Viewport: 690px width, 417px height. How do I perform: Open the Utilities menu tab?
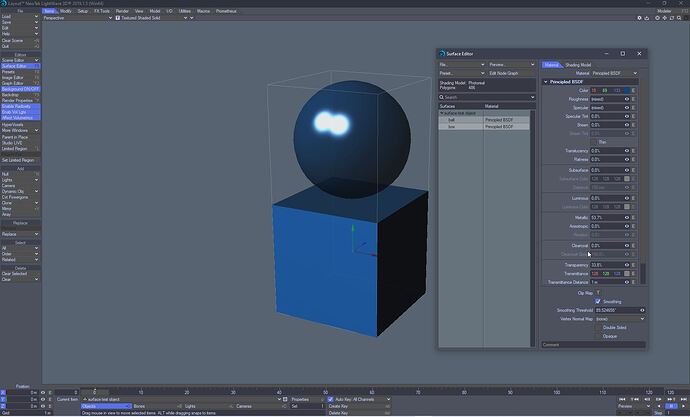click(184, 11)
